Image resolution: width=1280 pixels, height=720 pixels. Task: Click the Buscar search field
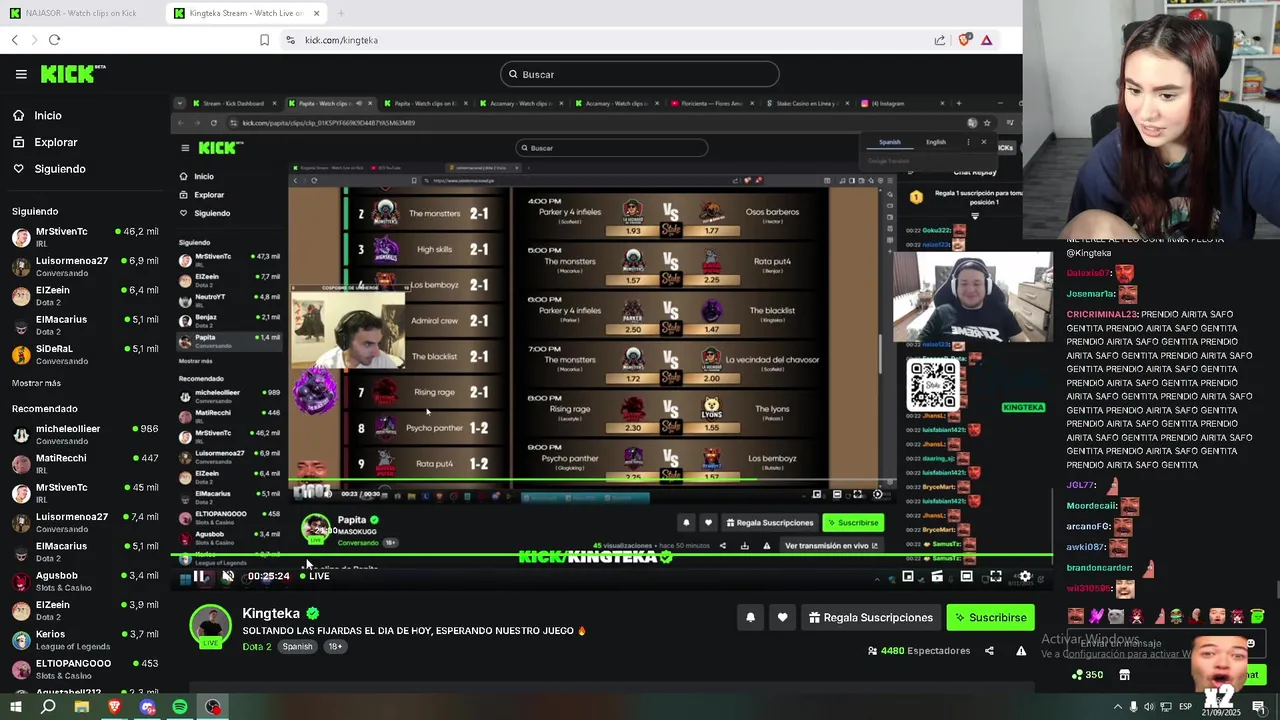pyautogui.click(x=640, y=74)
